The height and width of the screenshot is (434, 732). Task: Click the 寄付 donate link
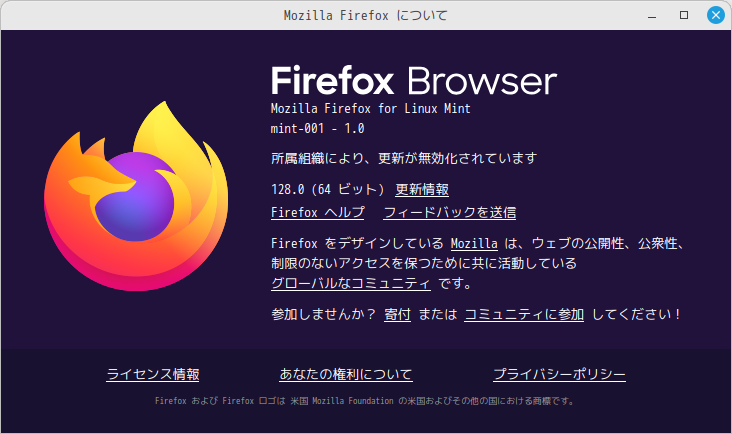[x=397, y=315]
